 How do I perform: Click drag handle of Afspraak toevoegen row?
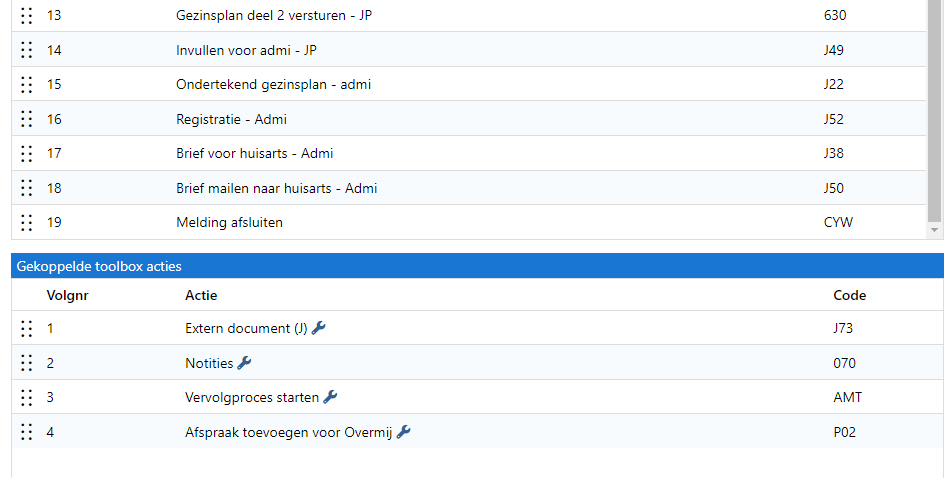27,432
